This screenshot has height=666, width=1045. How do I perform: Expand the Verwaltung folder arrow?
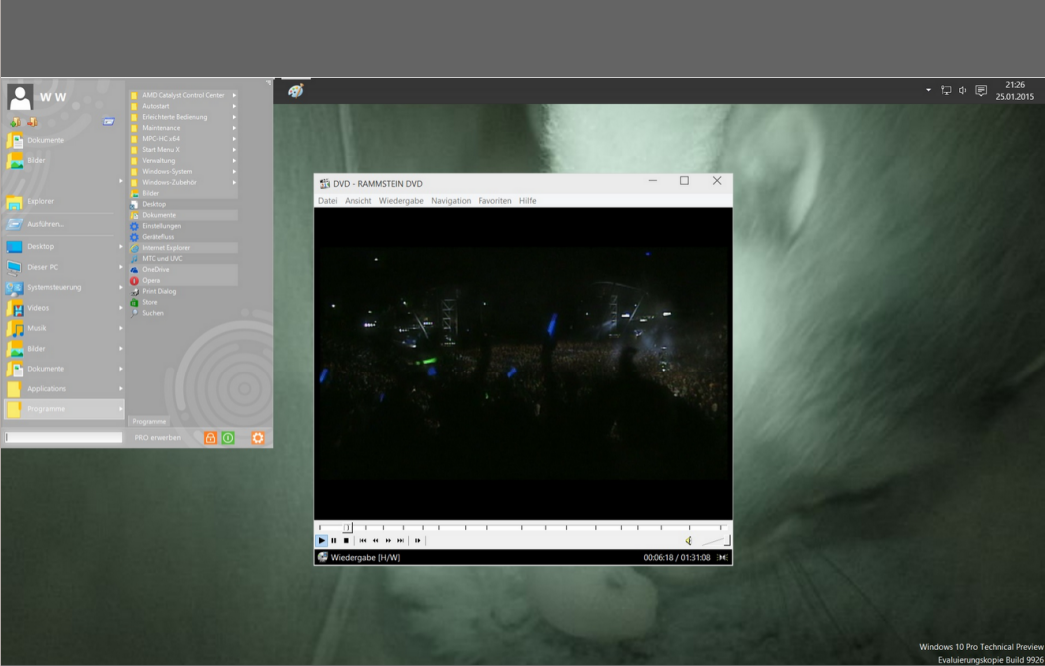[x=234, y=161]
